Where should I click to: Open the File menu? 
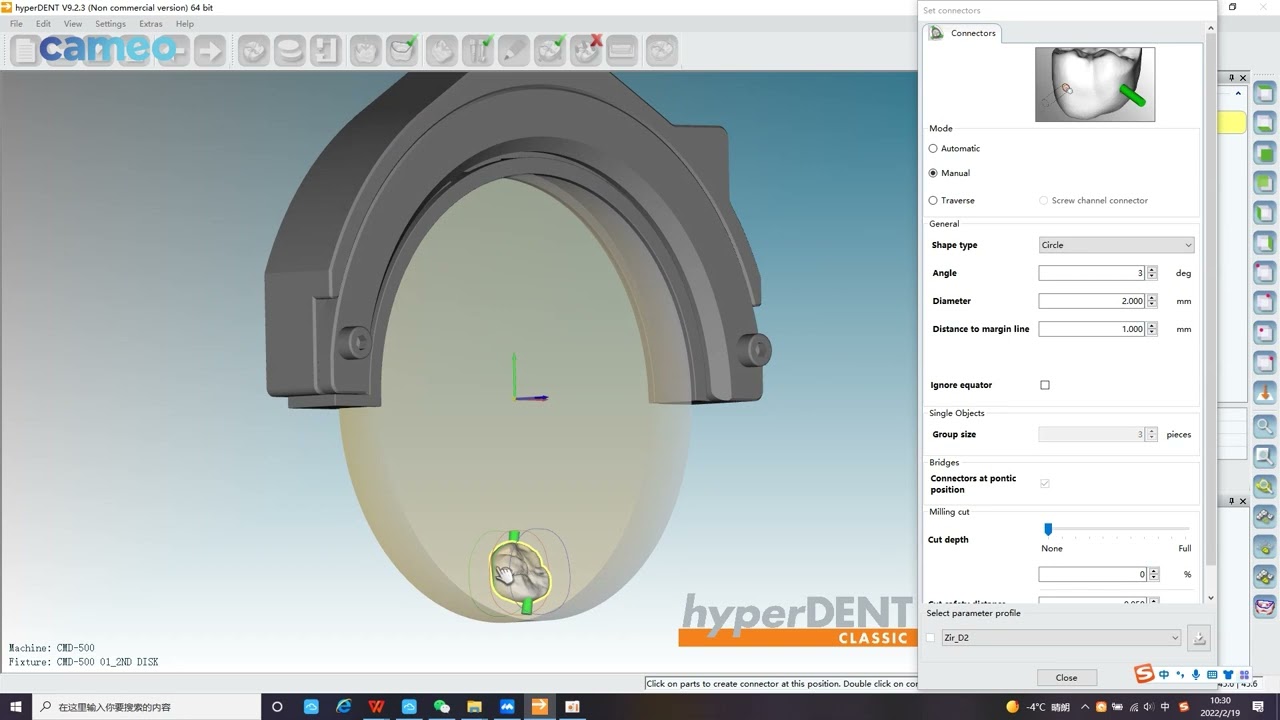(x=16, y=24)
